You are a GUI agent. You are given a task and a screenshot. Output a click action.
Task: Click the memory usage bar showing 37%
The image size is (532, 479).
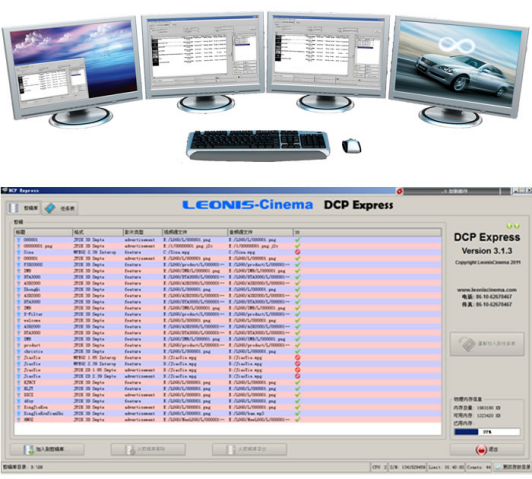[x=487, y=432]
